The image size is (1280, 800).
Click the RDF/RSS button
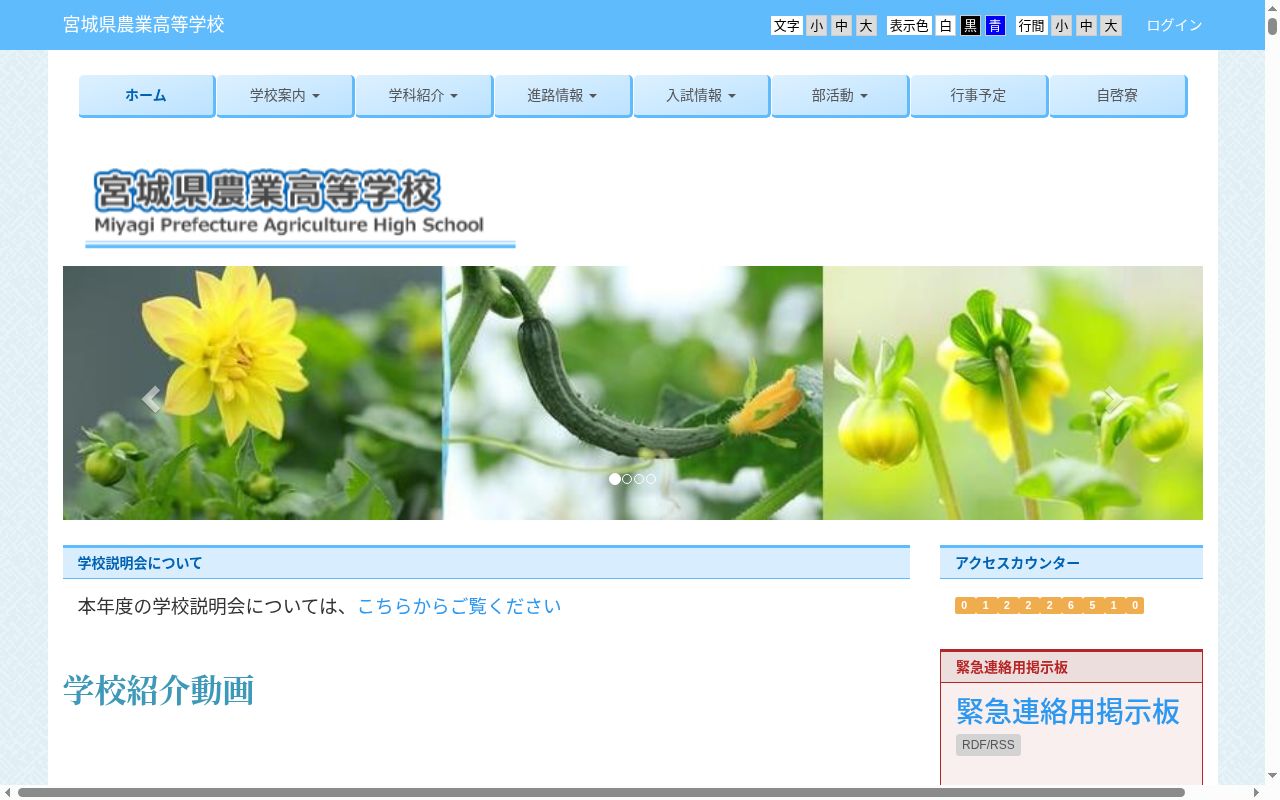[x=988, y=745]
